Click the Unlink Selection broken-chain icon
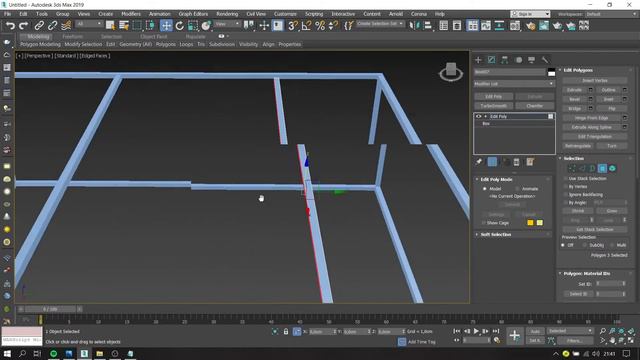The height and width of the screenshot is (360, 640). (x=52, y=26)
